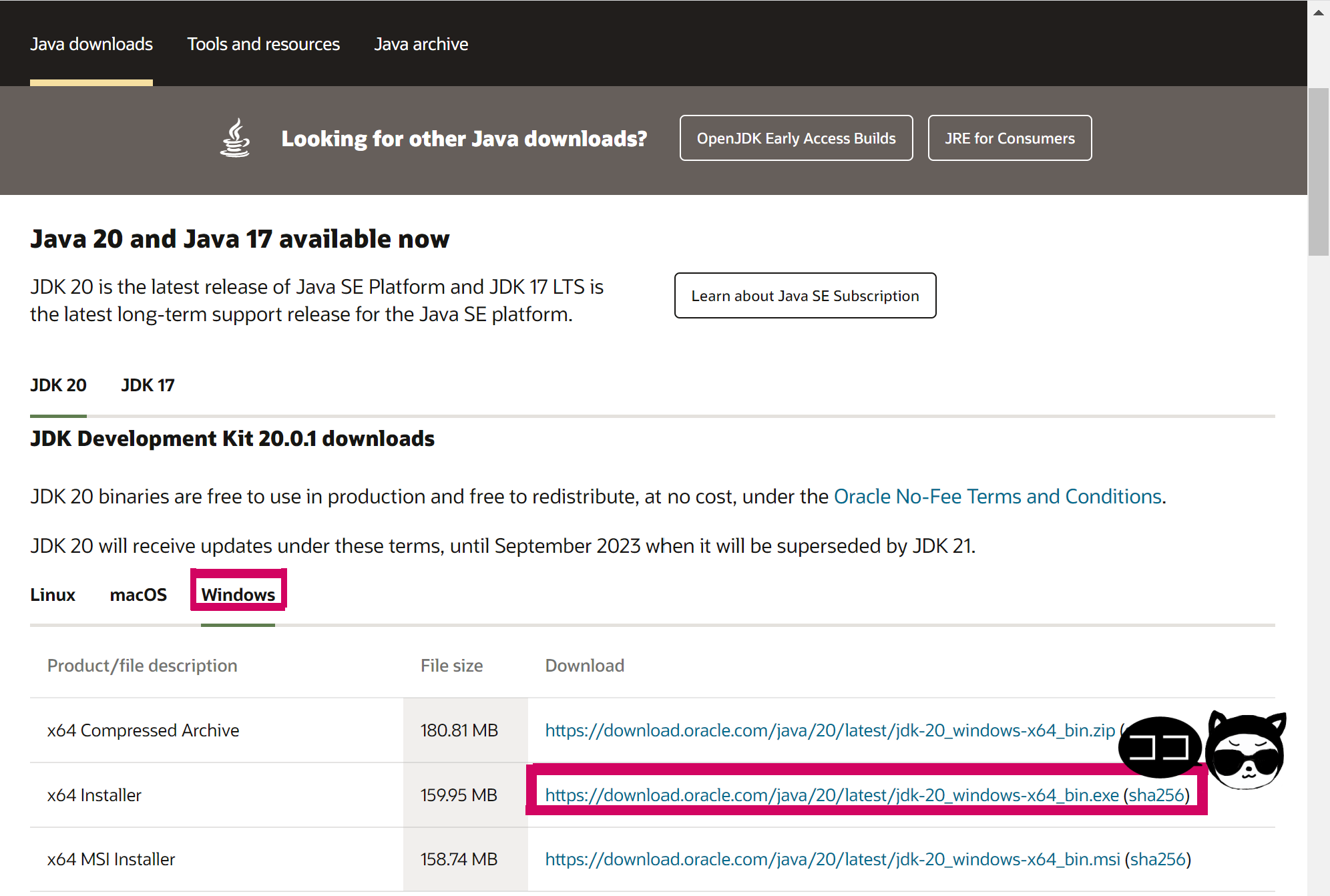The width and height of the screenshot is (1330, 896).
Task: Open Oracle No-Fee Terms and Conditions link
Action: pos(997,497)
